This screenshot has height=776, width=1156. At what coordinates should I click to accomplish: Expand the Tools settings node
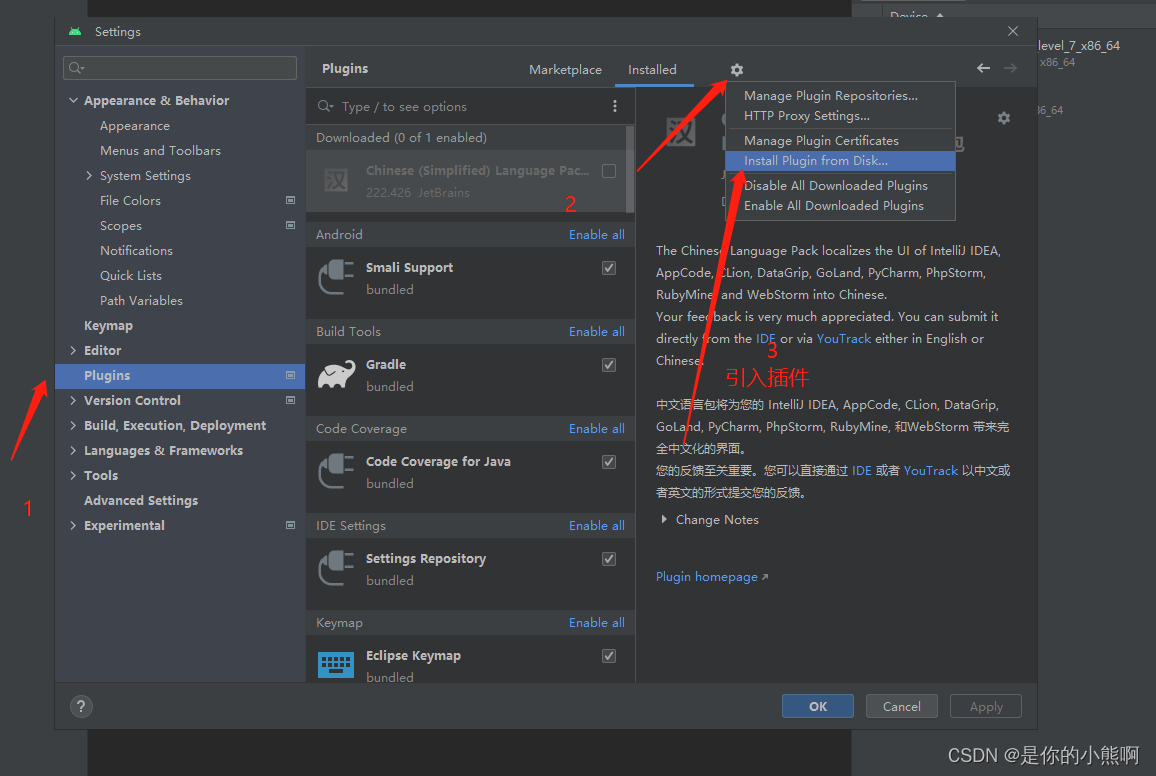coord(73,475)
